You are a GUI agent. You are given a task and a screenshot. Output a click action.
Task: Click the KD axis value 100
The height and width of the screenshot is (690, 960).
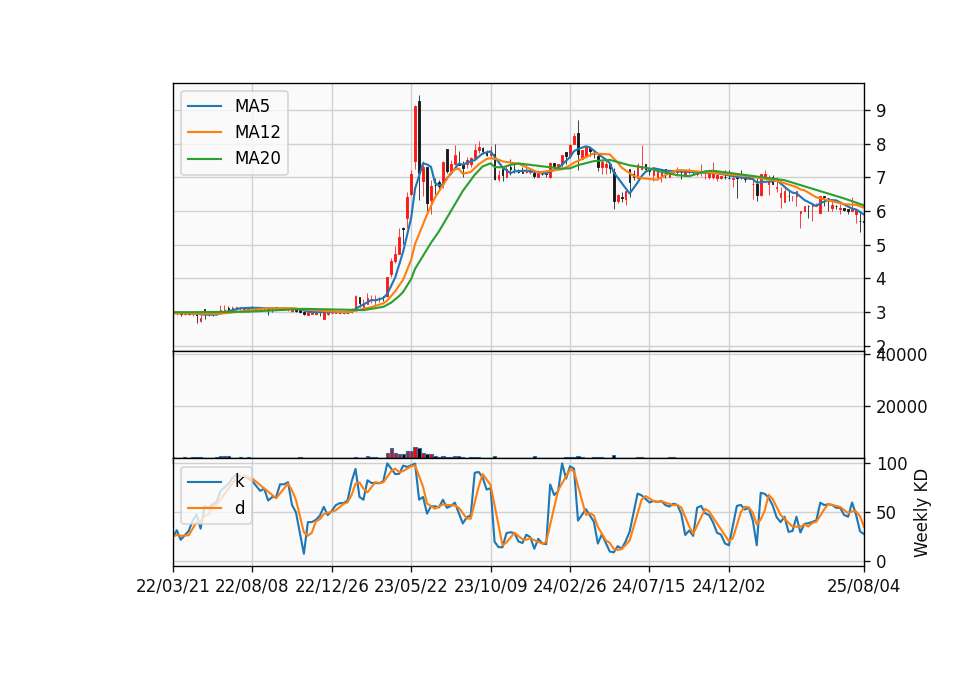click(x=892, y=464)
